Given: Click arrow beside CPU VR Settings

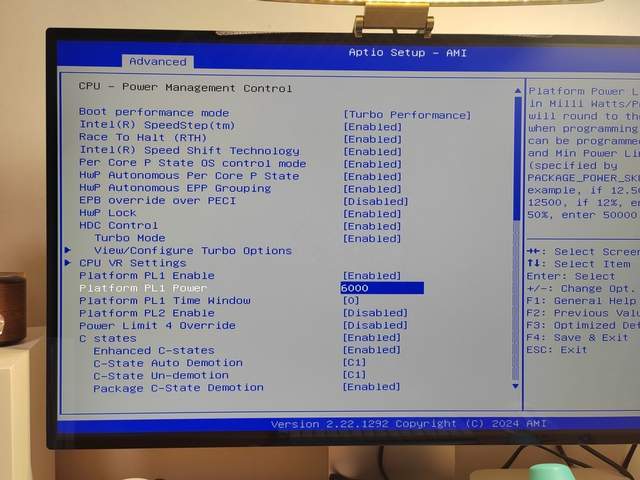Looking at the screenshot, I should (68, 263).
